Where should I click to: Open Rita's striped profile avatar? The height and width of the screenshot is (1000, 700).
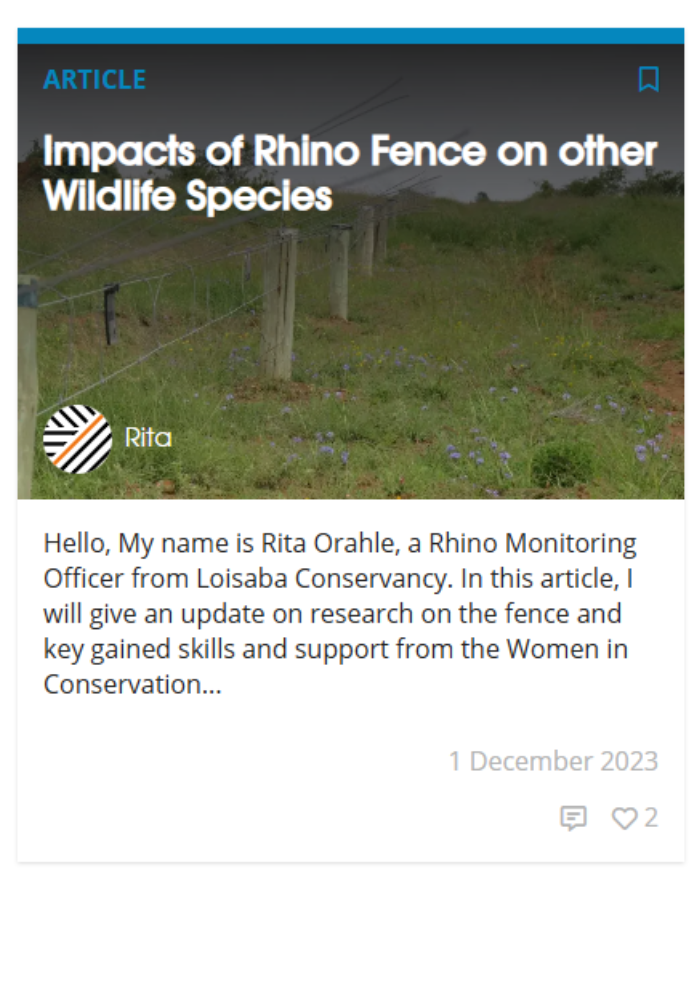coord(77,439)
